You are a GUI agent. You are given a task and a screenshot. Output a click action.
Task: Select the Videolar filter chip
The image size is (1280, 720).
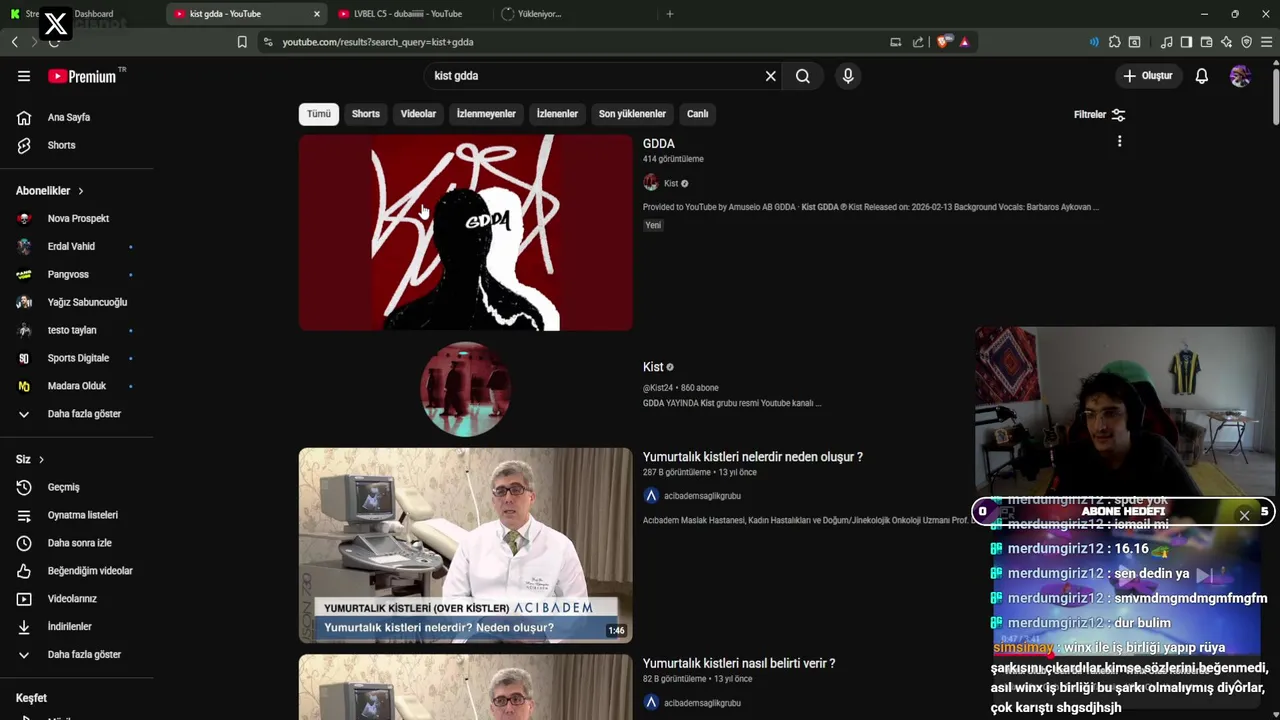pyautogui.click(x=418, y=114)
